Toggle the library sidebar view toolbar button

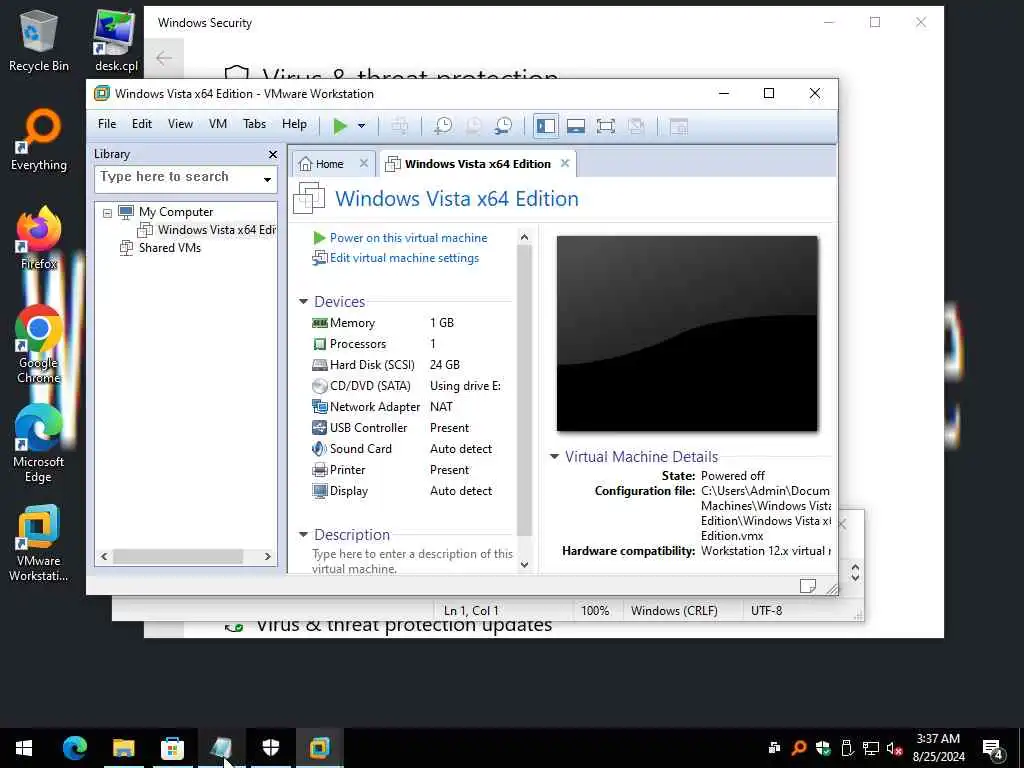[x=546, y=125]
